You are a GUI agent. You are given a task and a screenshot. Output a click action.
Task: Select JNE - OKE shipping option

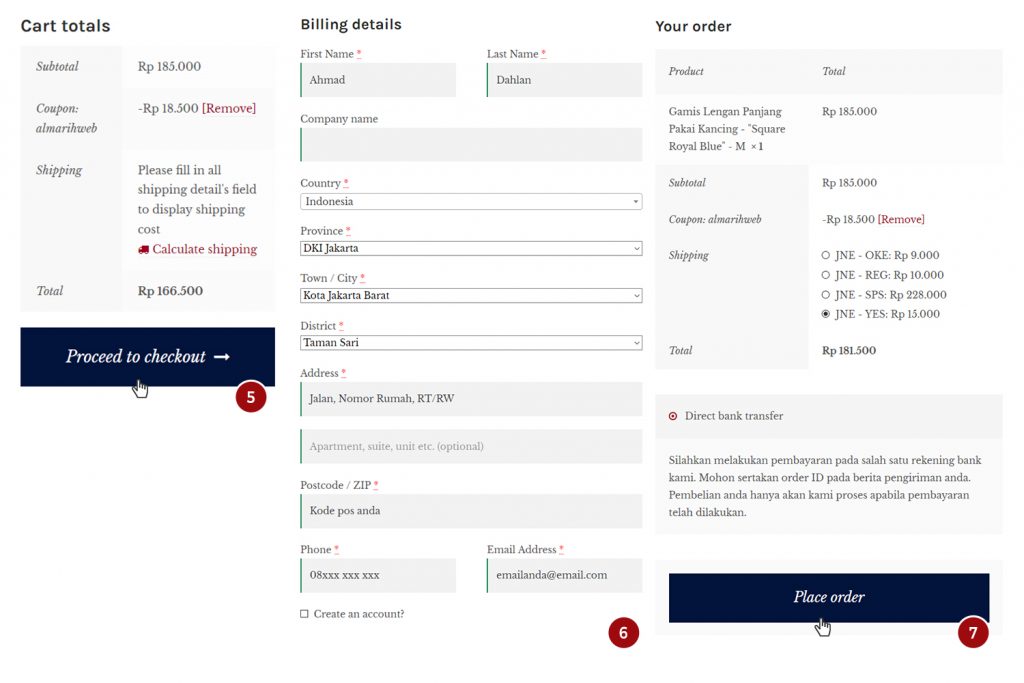pos(826,255)
